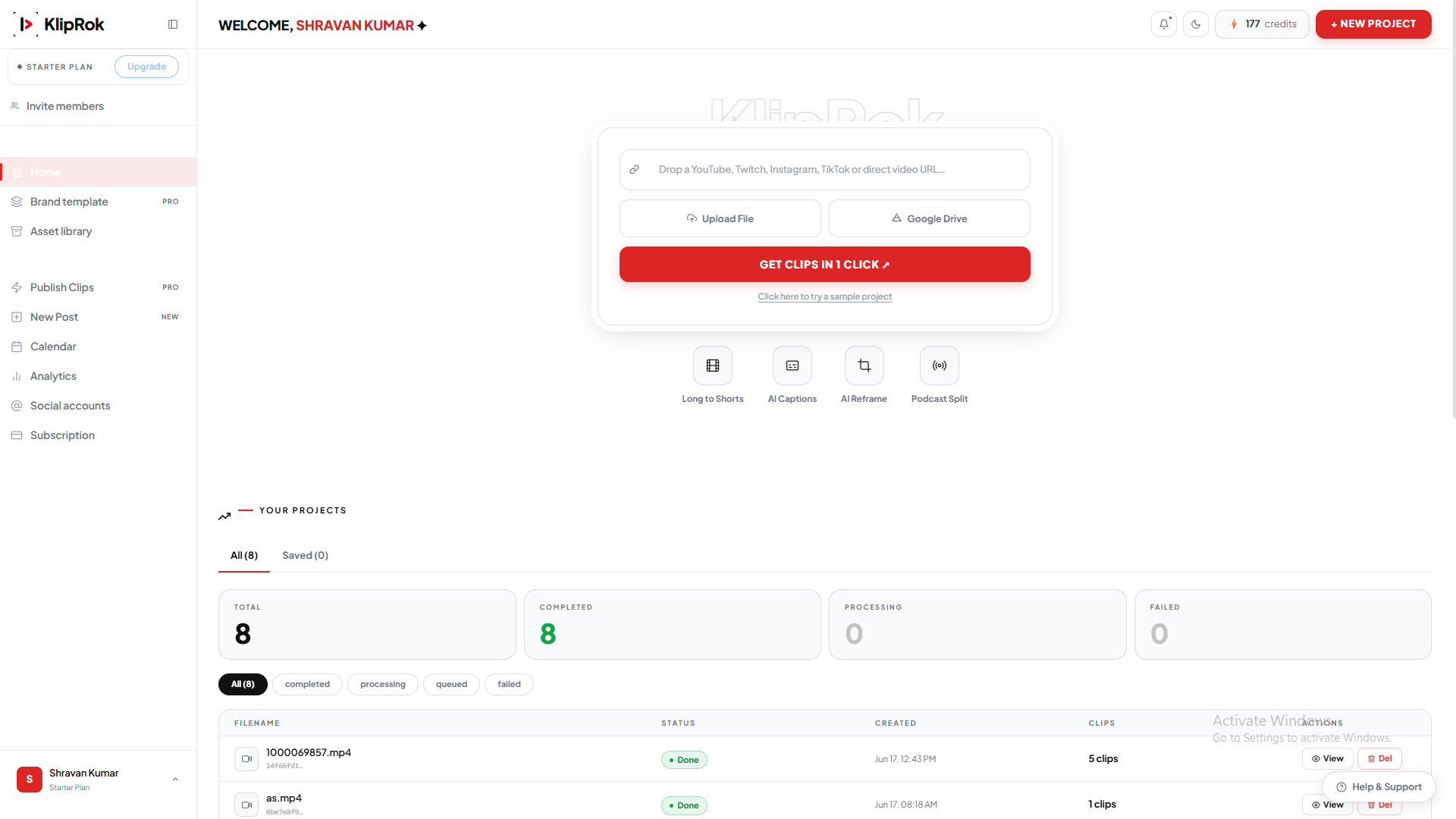Delete the 1000069857.mp4 project
The image size is (1456, 819).
pos(1379,759)
